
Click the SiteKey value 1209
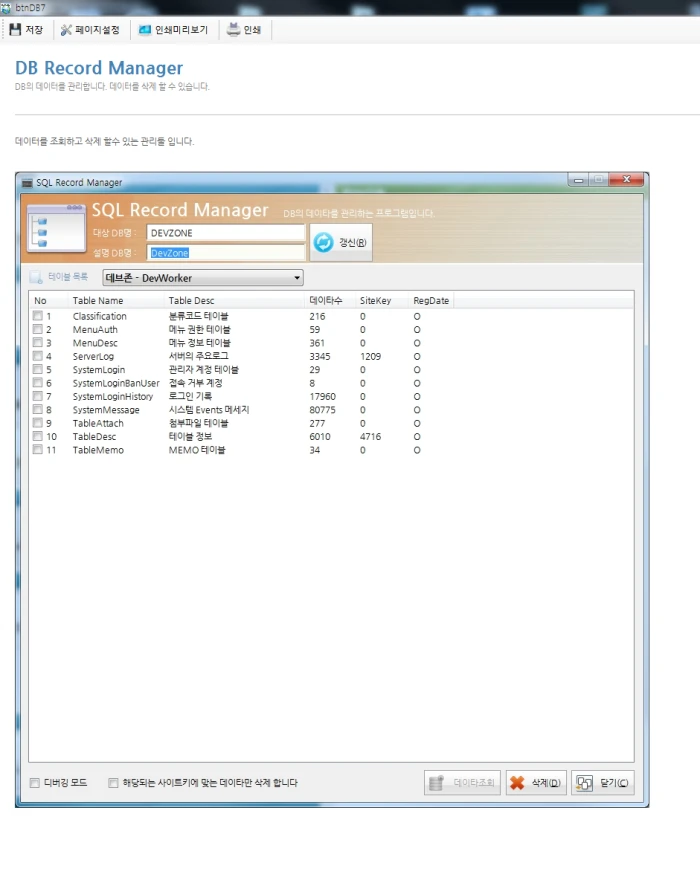coord(371,356)
